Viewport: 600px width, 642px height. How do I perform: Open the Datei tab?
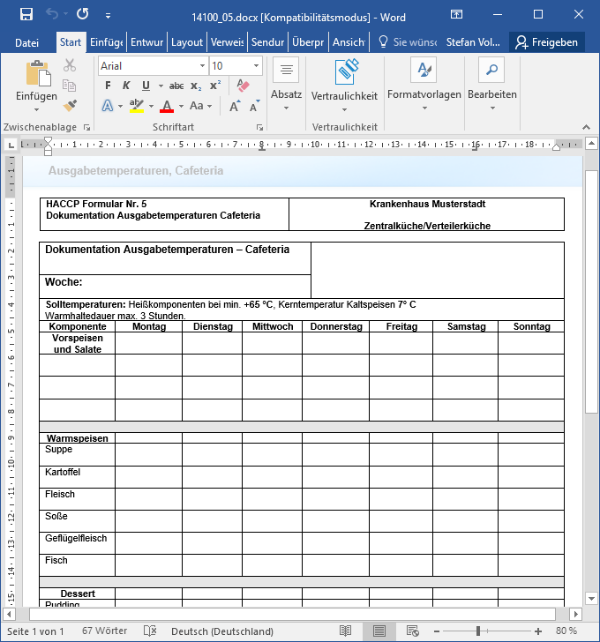(x=27, y=42)
